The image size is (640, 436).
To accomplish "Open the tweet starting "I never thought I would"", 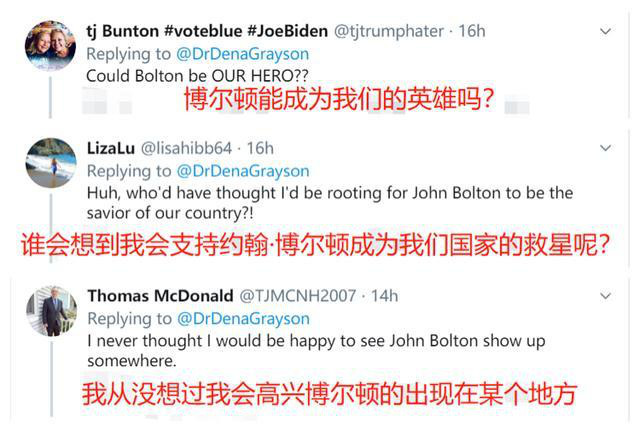I will tap(315, 341).
